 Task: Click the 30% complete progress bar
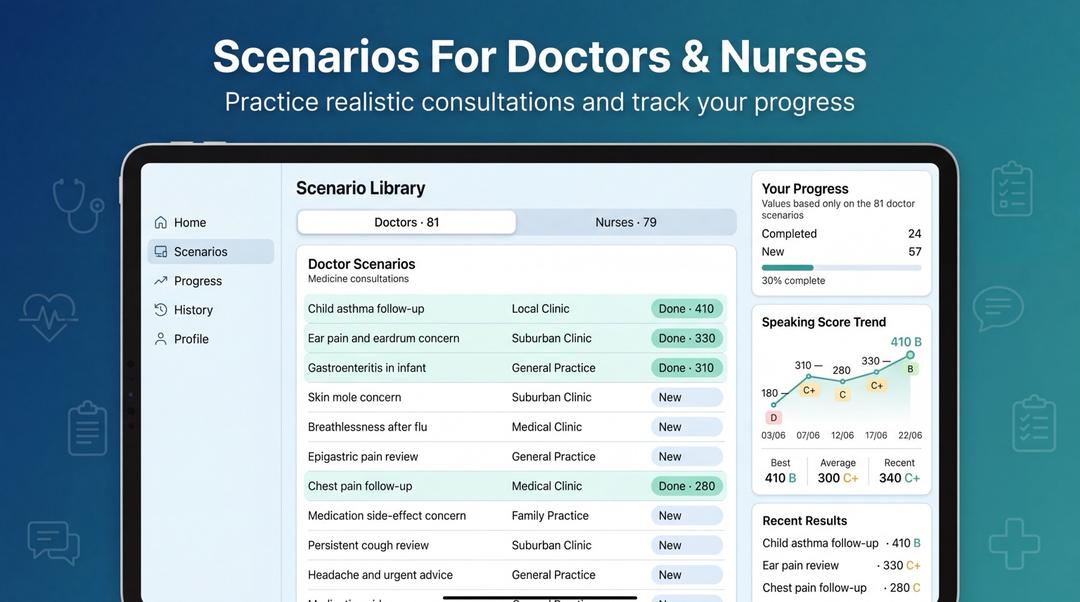841,267
